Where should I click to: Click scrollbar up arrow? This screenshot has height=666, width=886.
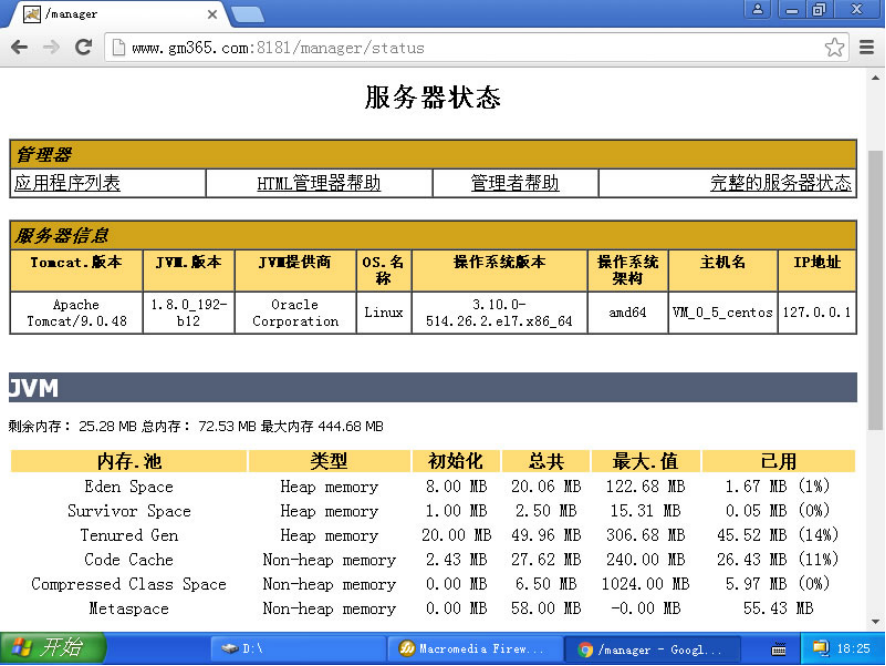pyautogui.click(x=875, y=78)
